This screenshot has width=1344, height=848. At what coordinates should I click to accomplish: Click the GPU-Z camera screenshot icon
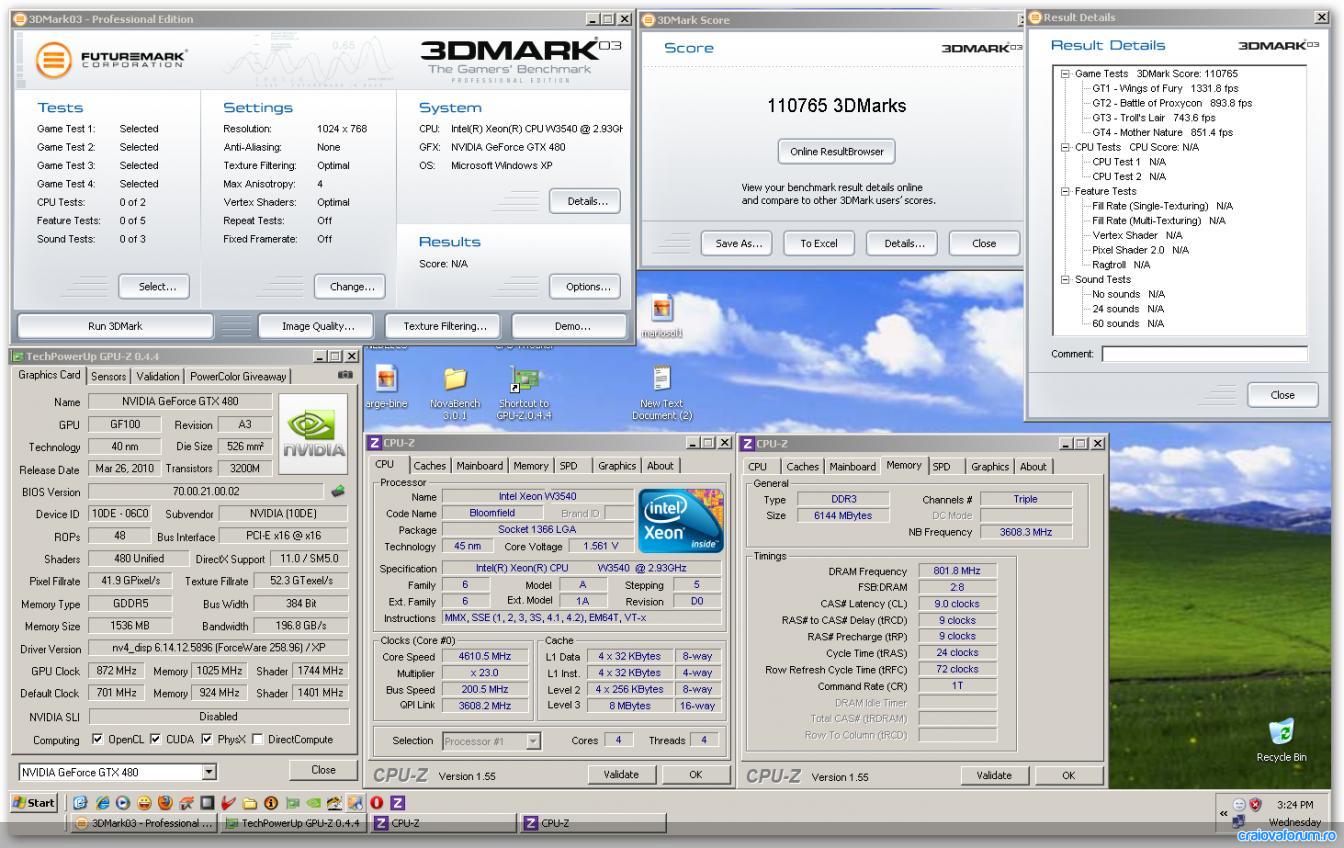pyautogui.click(x=346, y=375)
